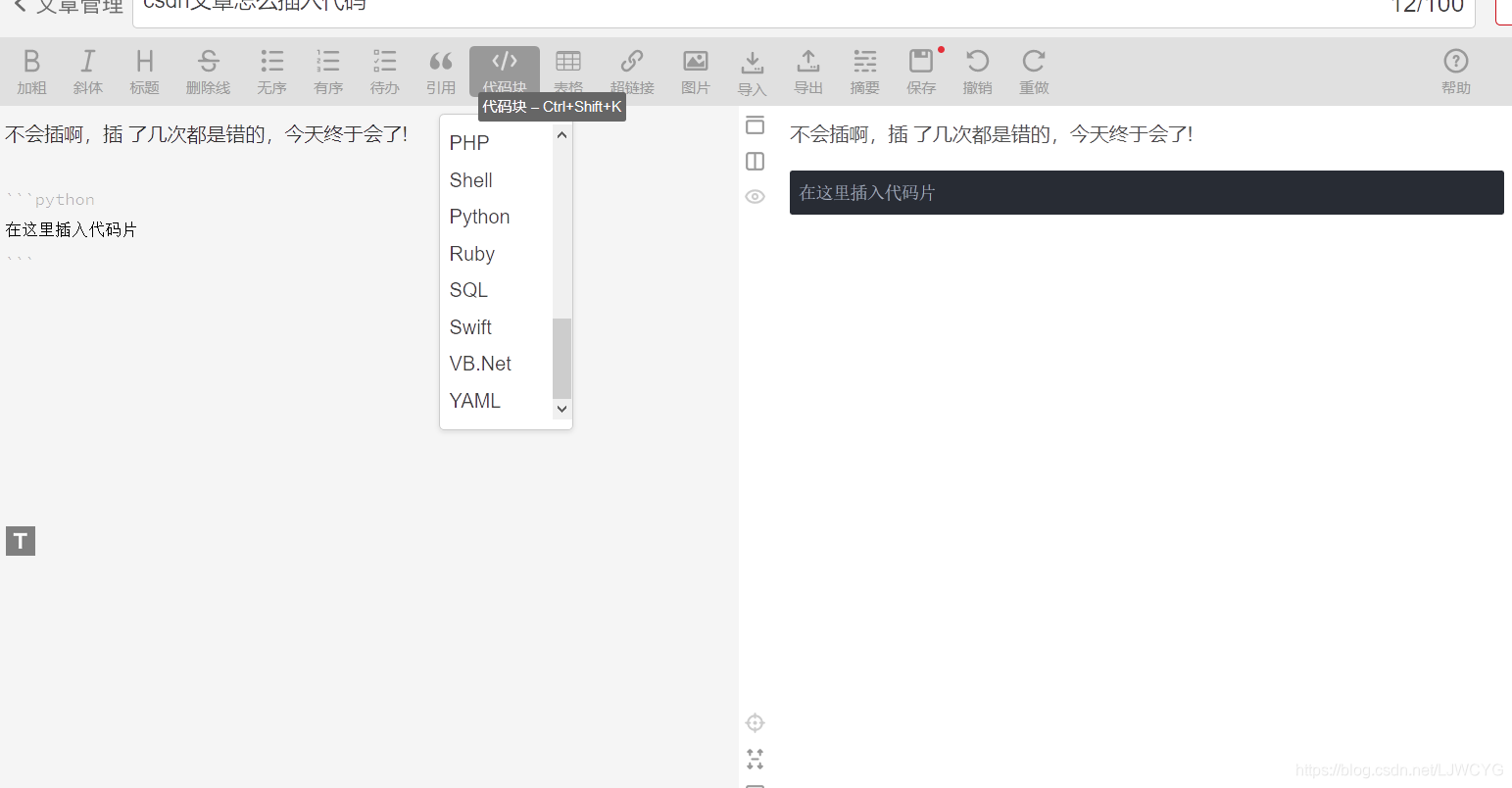Select Python from the language dropdown

point(479,217)
